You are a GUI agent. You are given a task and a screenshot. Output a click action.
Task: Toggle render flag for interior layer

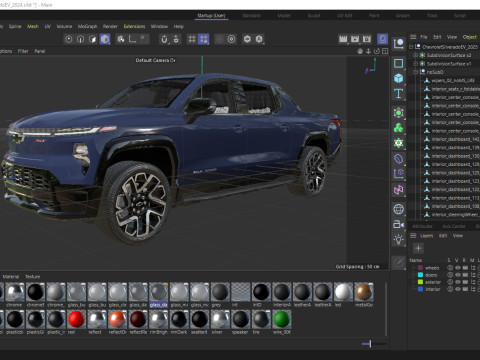(465, 289)
